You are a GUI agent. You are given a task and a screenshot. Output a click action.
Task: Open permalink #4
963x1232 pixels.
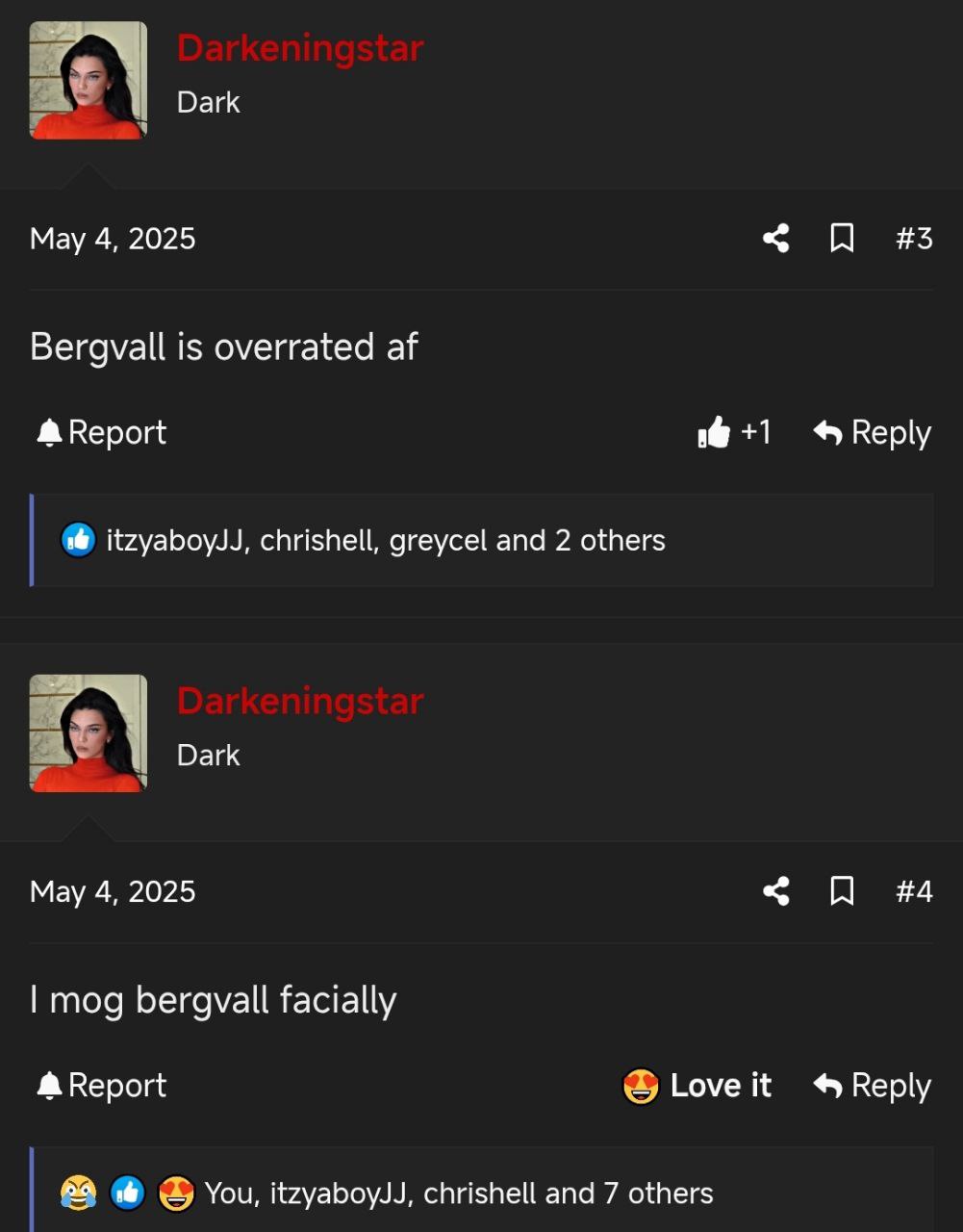pyautogui.click(x=914, y=891)
